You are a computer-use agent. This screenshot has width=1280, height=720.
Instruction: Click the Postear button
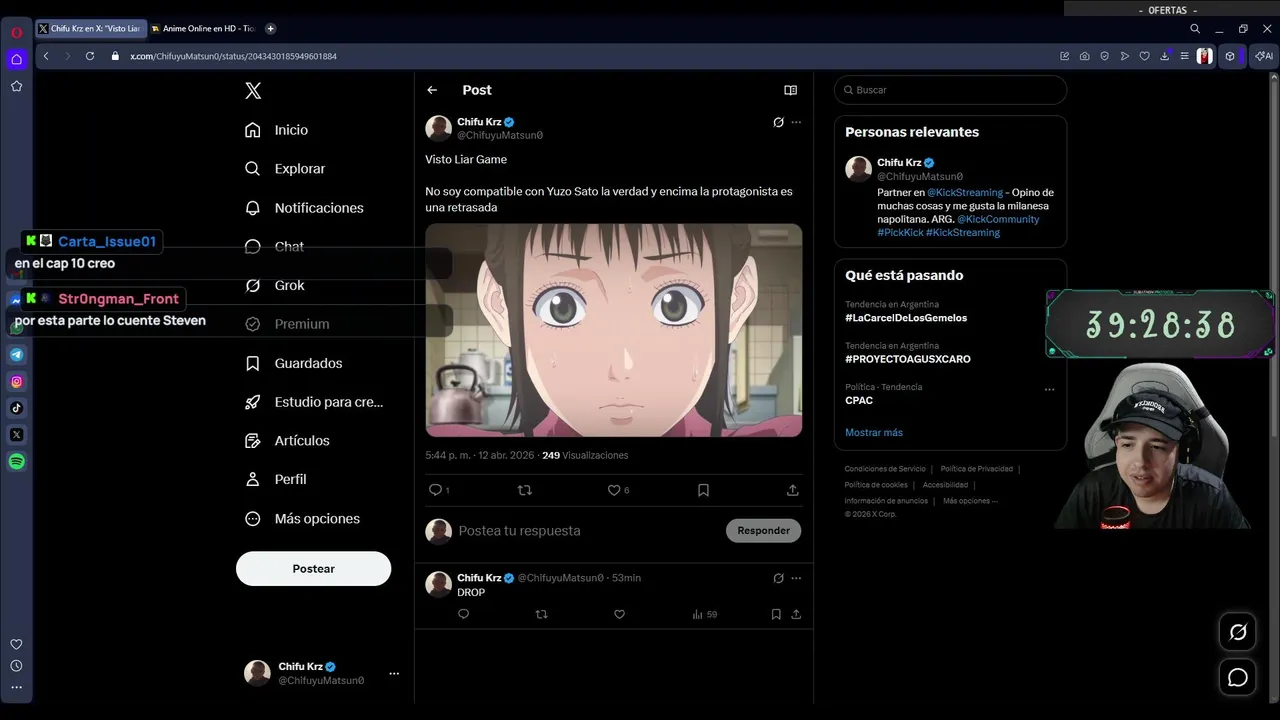[x=313, y=568]
